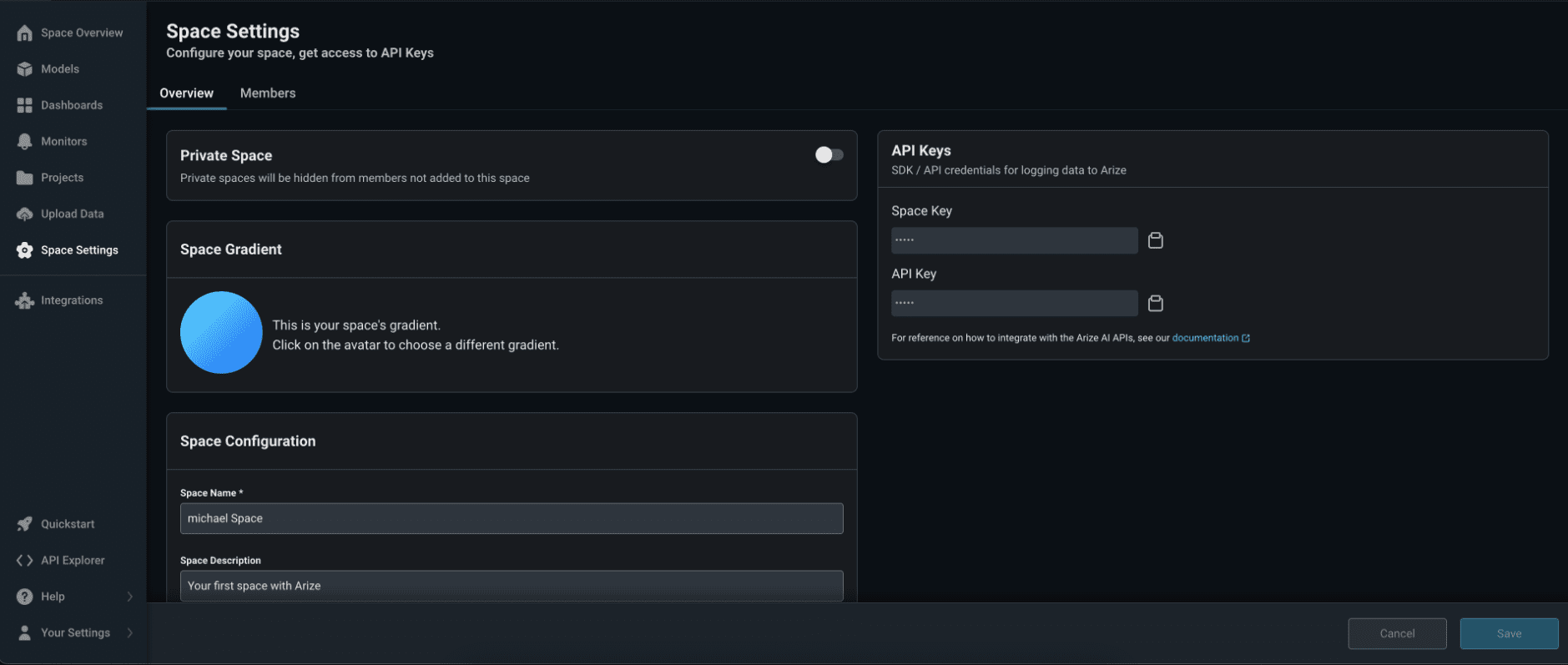Click the Your Settings person icon
Image resolution: width=1568 pixels, height=665 pixels.
[x=24, y=632]
